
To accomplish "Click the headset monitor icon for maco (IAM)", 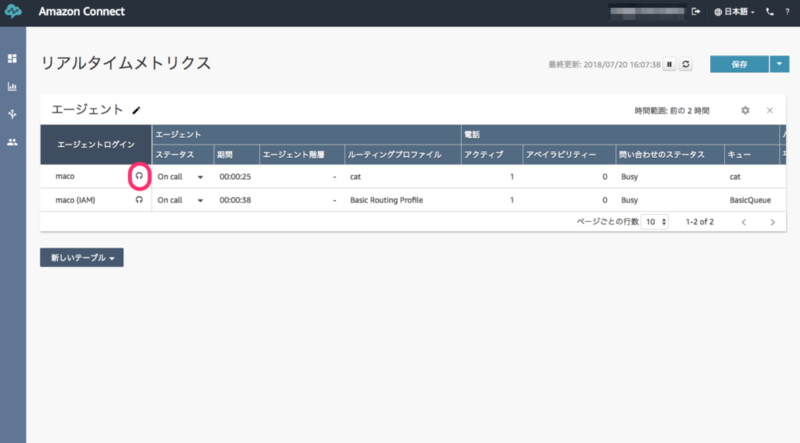I will pos(139,200).
